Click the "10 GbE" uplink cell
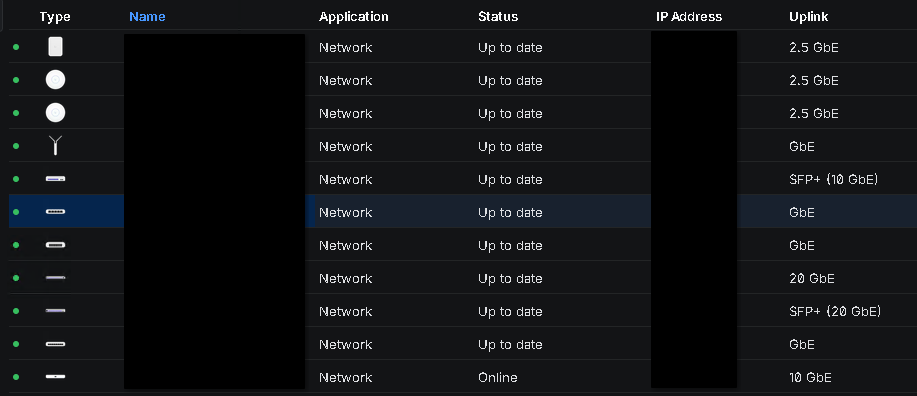The height and width of the screenshot is (396, 917). (810, 377)
